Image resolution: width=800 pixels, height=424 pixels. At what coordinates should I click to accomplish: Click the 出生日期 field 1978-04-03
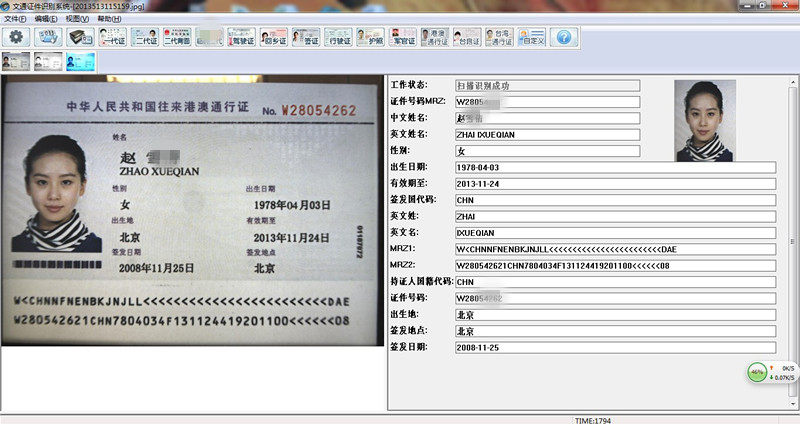(615, 167)
